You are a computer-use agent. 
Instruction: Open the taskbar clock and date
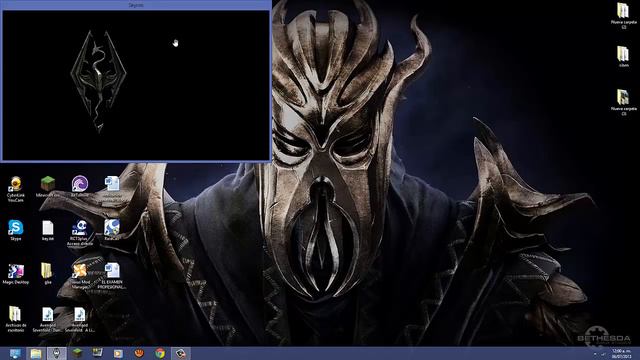tap(621, 353)
